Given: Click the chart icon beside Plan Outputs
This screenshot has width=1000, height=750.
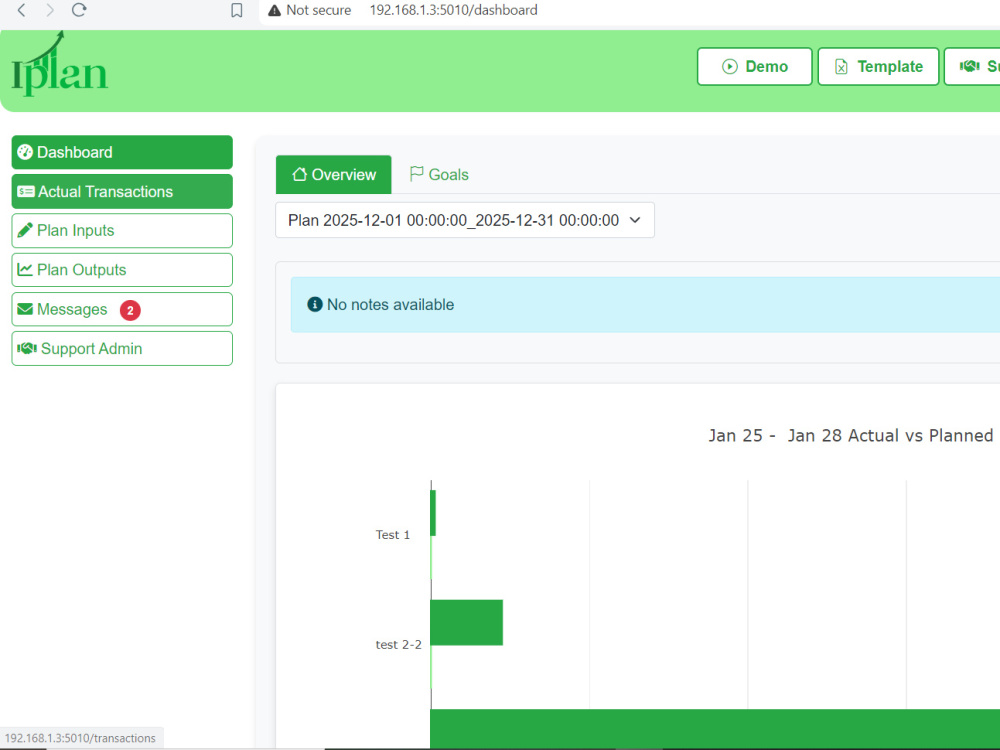Looking at the screenshot, I should (25, 269).
